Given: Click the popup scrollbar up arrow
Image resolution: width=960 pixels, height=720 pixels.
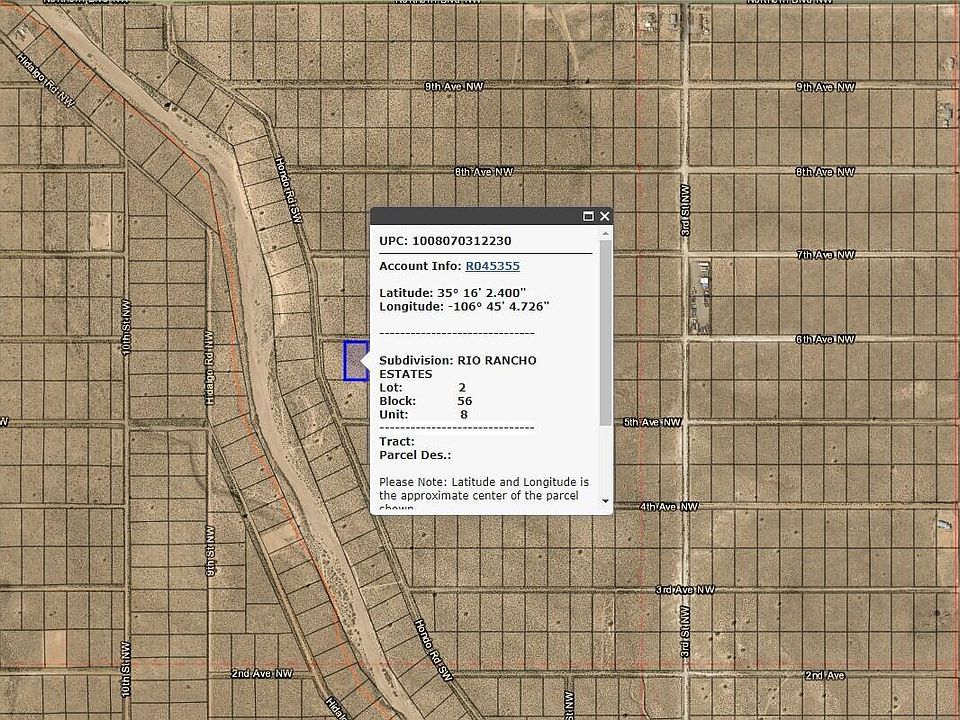Looking at the screenshot, I should click(x=605, y=233).
